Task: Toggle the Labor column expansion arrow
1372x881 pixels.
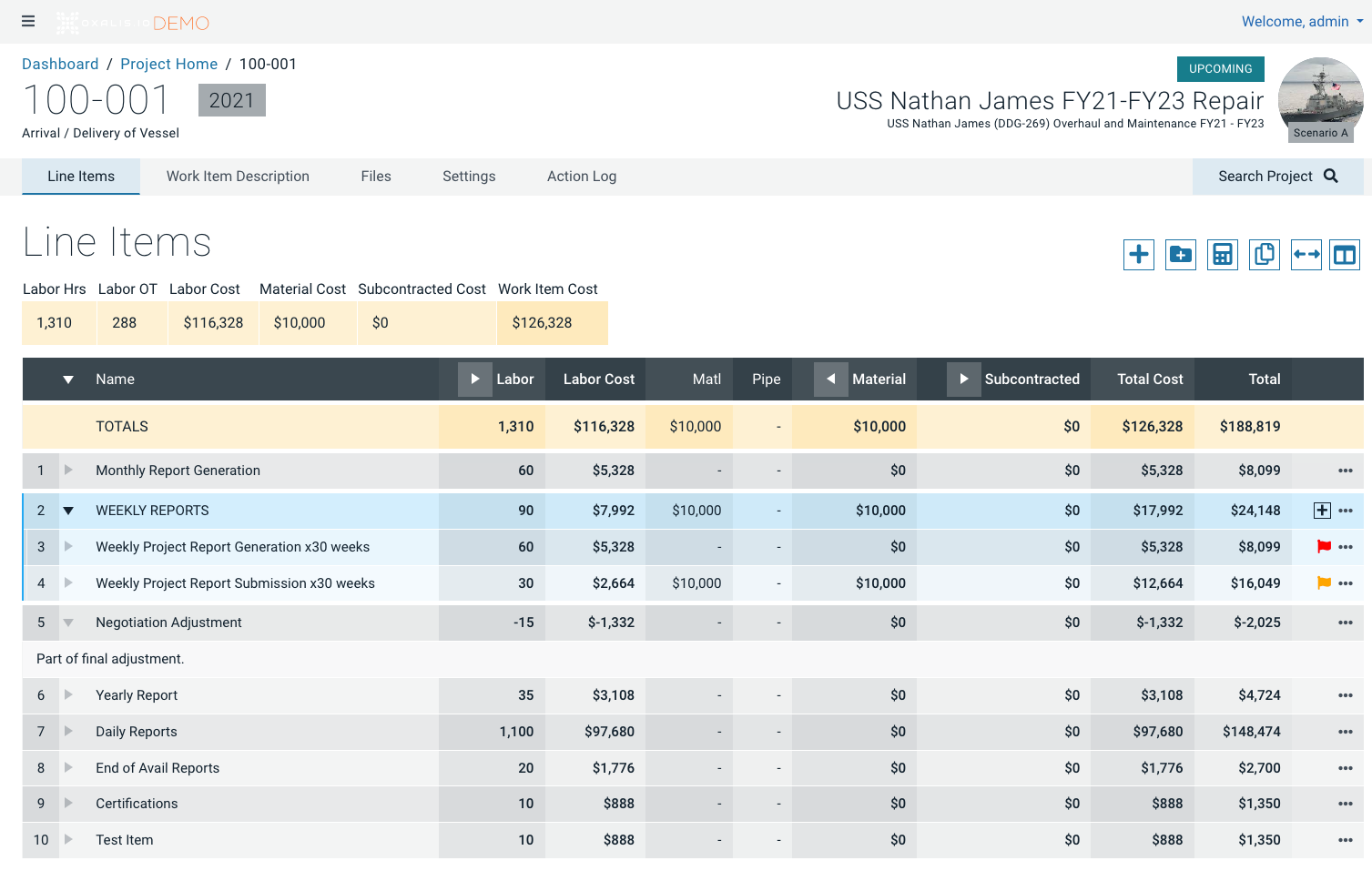Action: point(474,379)
